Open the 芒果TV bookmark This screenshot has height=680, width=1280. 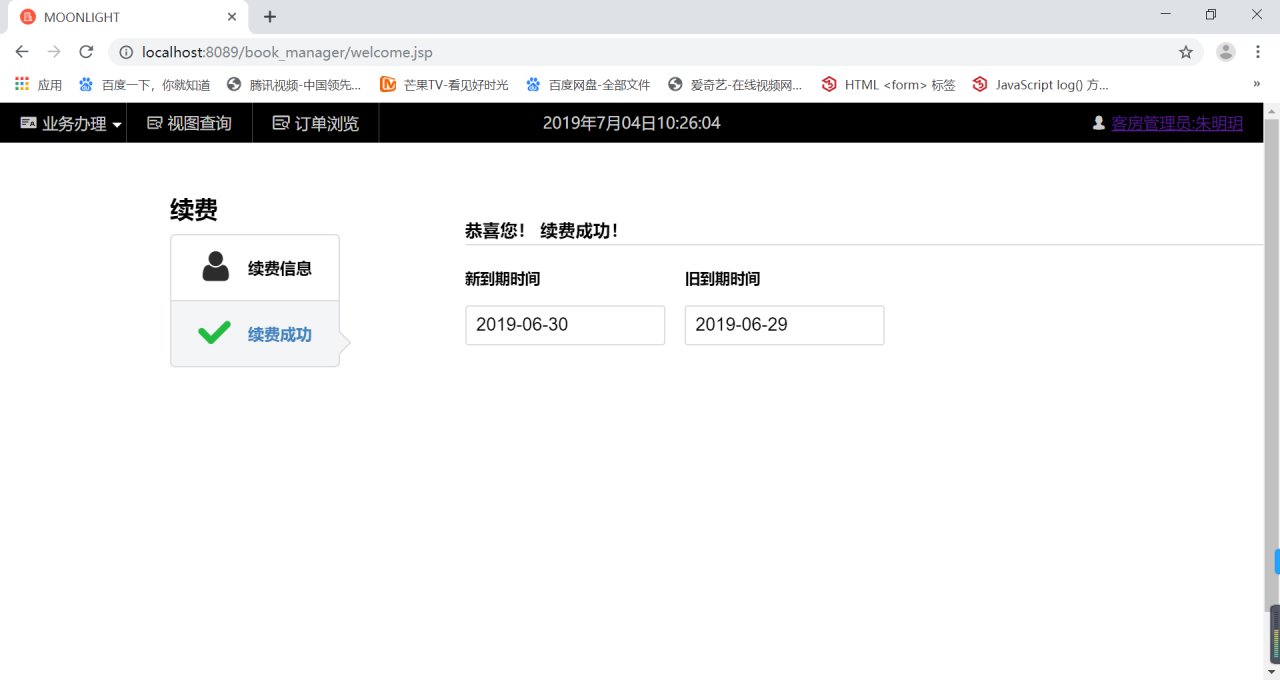[x=444, y=85]
